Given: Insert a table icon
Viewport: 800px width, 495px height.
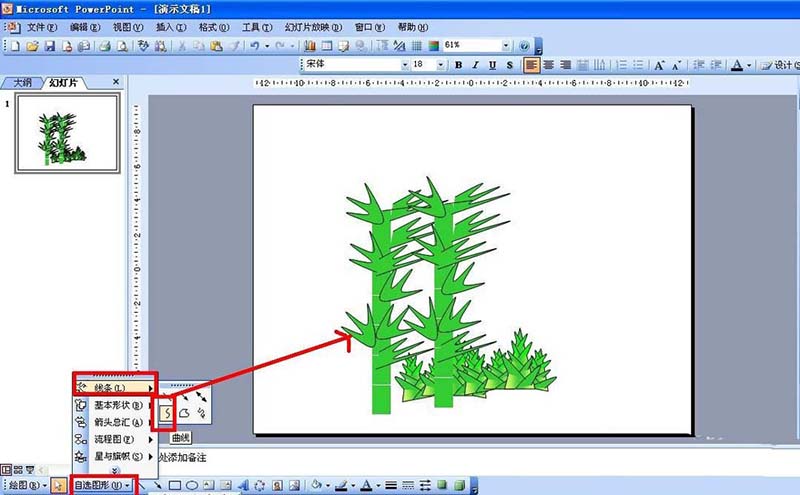Looking at the screenshot, I should 327,46.
